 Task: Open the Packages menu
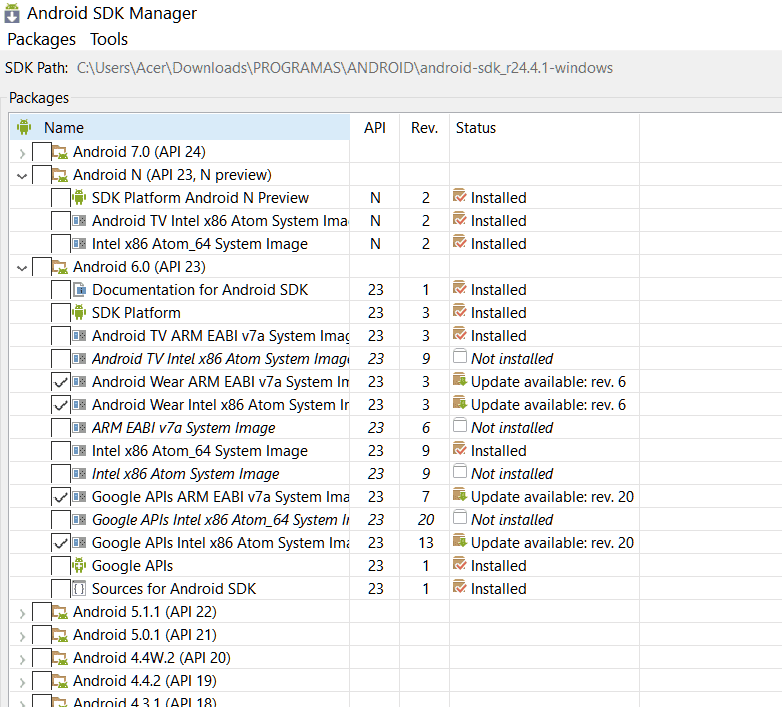(x=41, y=39)
